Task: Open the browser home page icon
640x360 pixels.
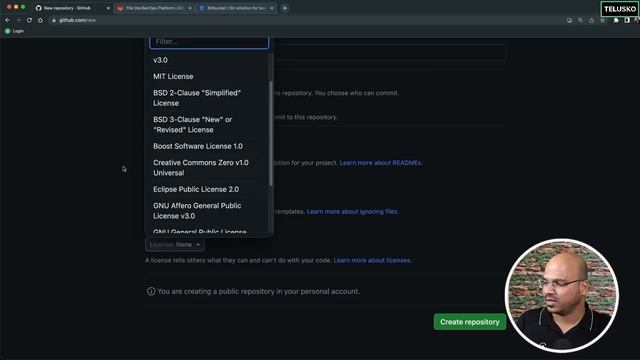Action: [x=40, y=20]
